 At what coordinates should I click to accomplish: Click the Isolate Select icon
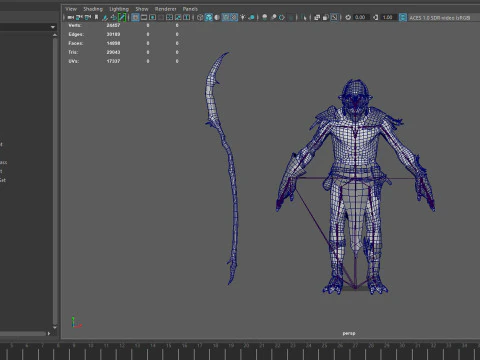tap(304, 17)
